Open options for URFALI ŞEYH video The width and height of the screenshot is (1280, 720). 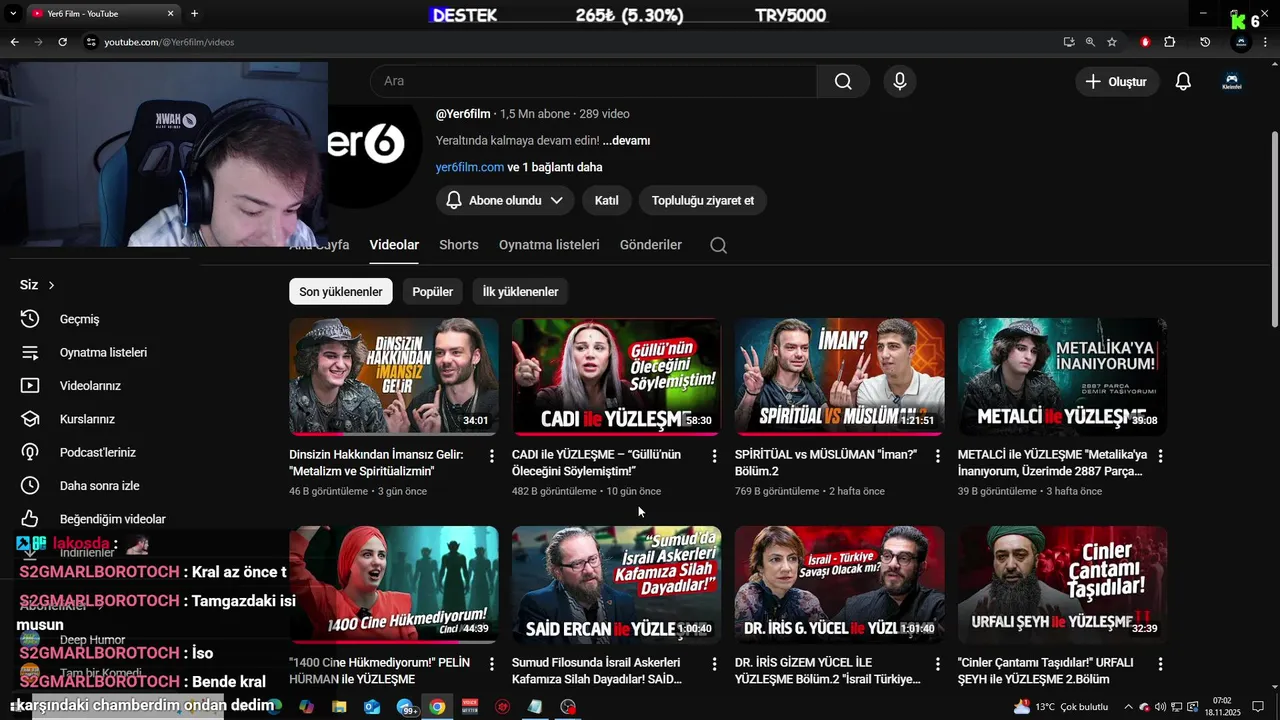click(x=1160, y=664)
